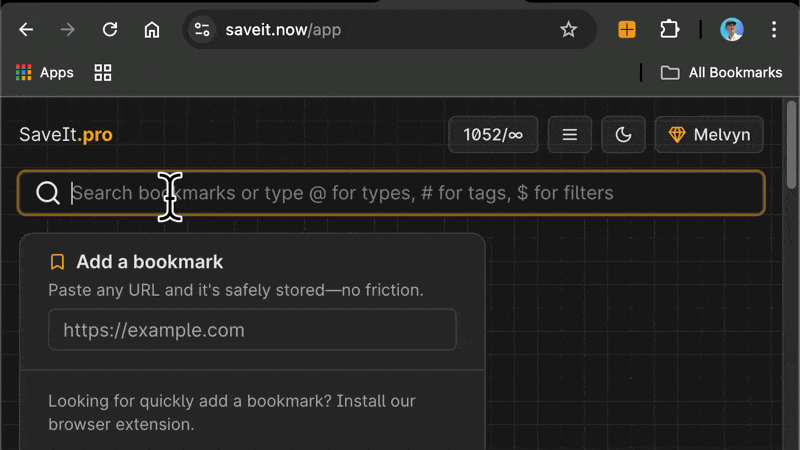Open Apps shortcut in bookmarks bar
Image resolution: width=800 pixels, height=450 pixels.
pyautogui.click(x=45, y=72)
